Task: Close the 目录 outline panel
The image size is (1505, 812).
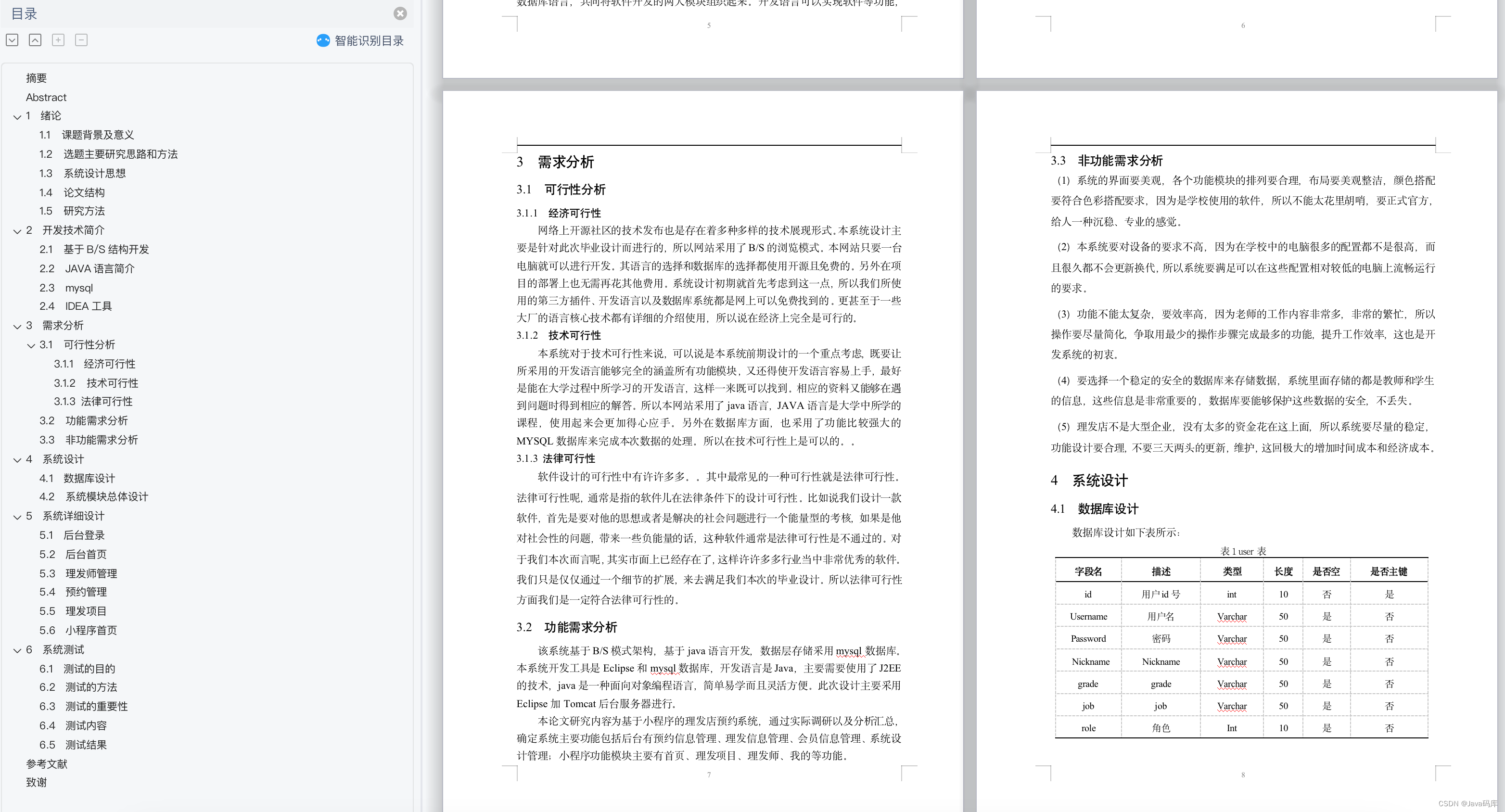Action: tap(400, 13)
